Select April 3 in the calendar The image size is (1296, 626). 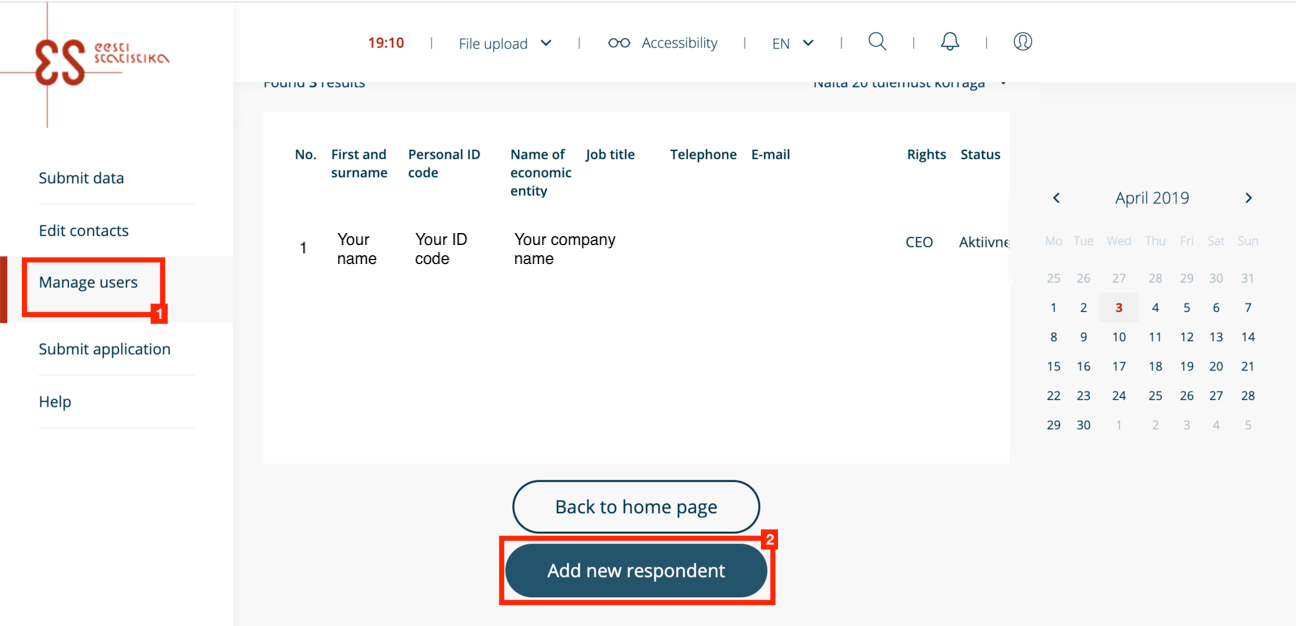pyautogui.click(x=1119, y=307)
